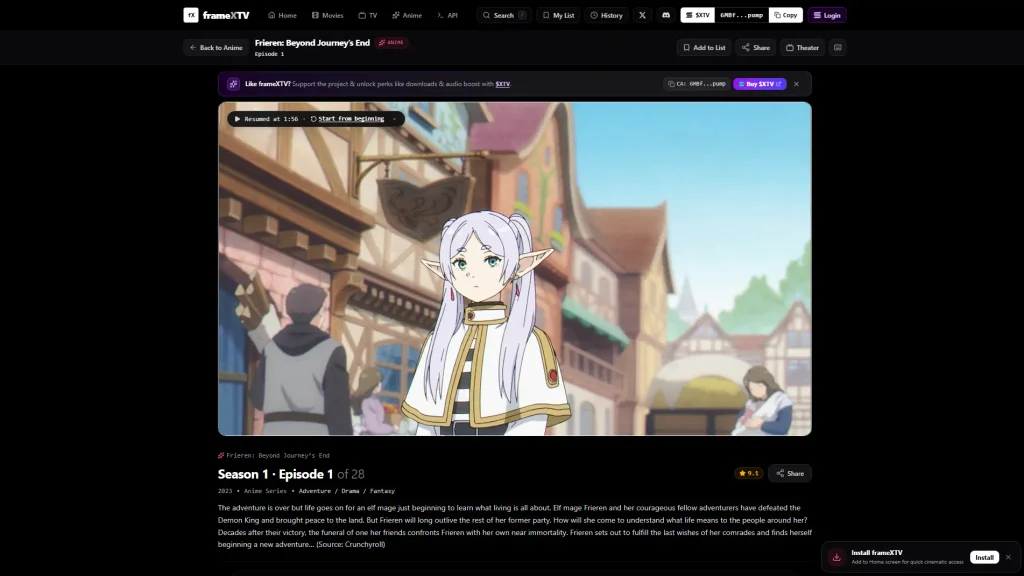Screen dimensions: 1024x576
Task: Open watch History
Action: coord(606,15)
